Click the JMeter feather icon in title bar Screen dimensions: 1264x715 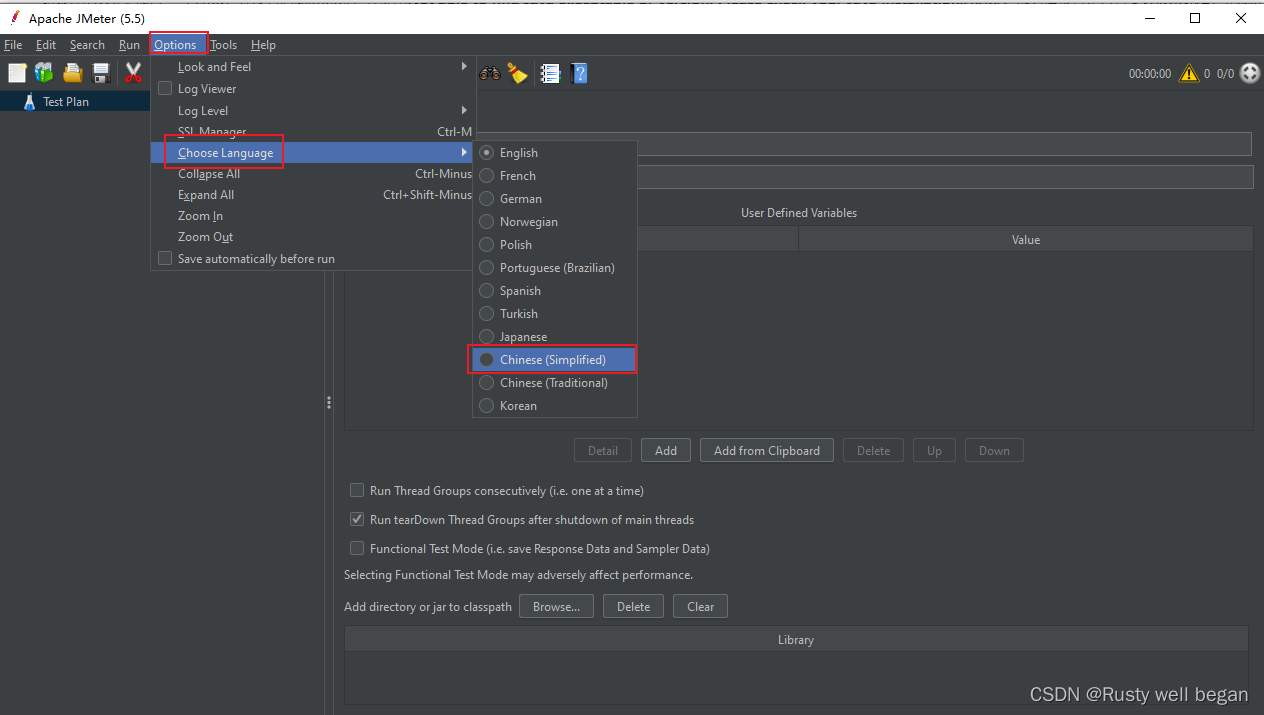(15, 18)
